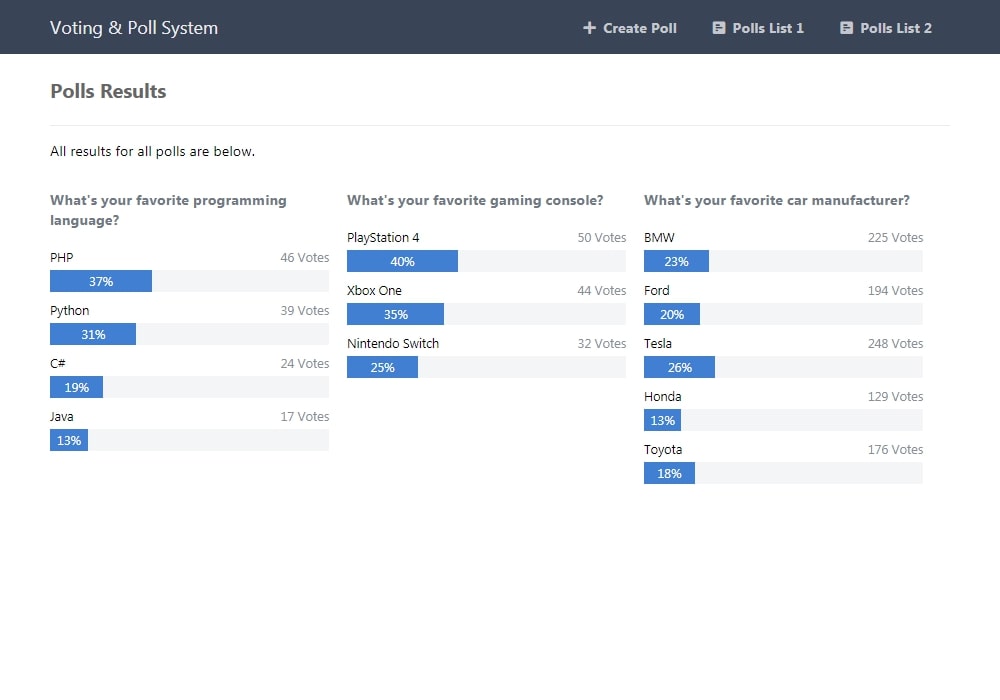The width and height of the screenshot is (1000, 700).
Task: Open the Create Poll menu item
Action: tap(629, 28)
